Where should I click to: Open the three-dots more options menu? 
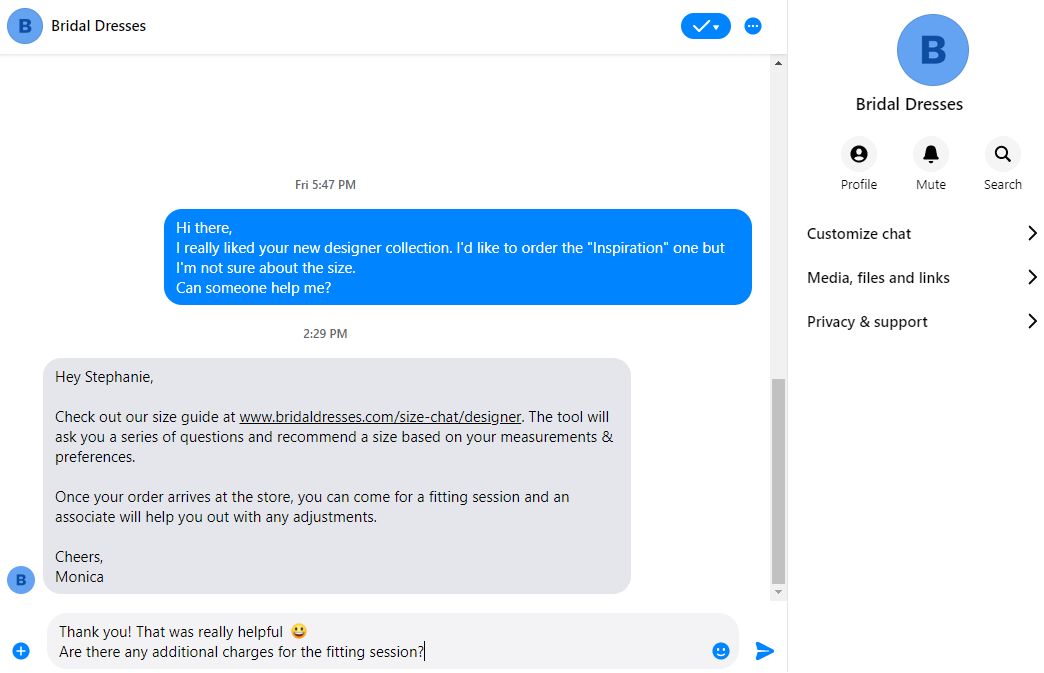tap(753, 26)
